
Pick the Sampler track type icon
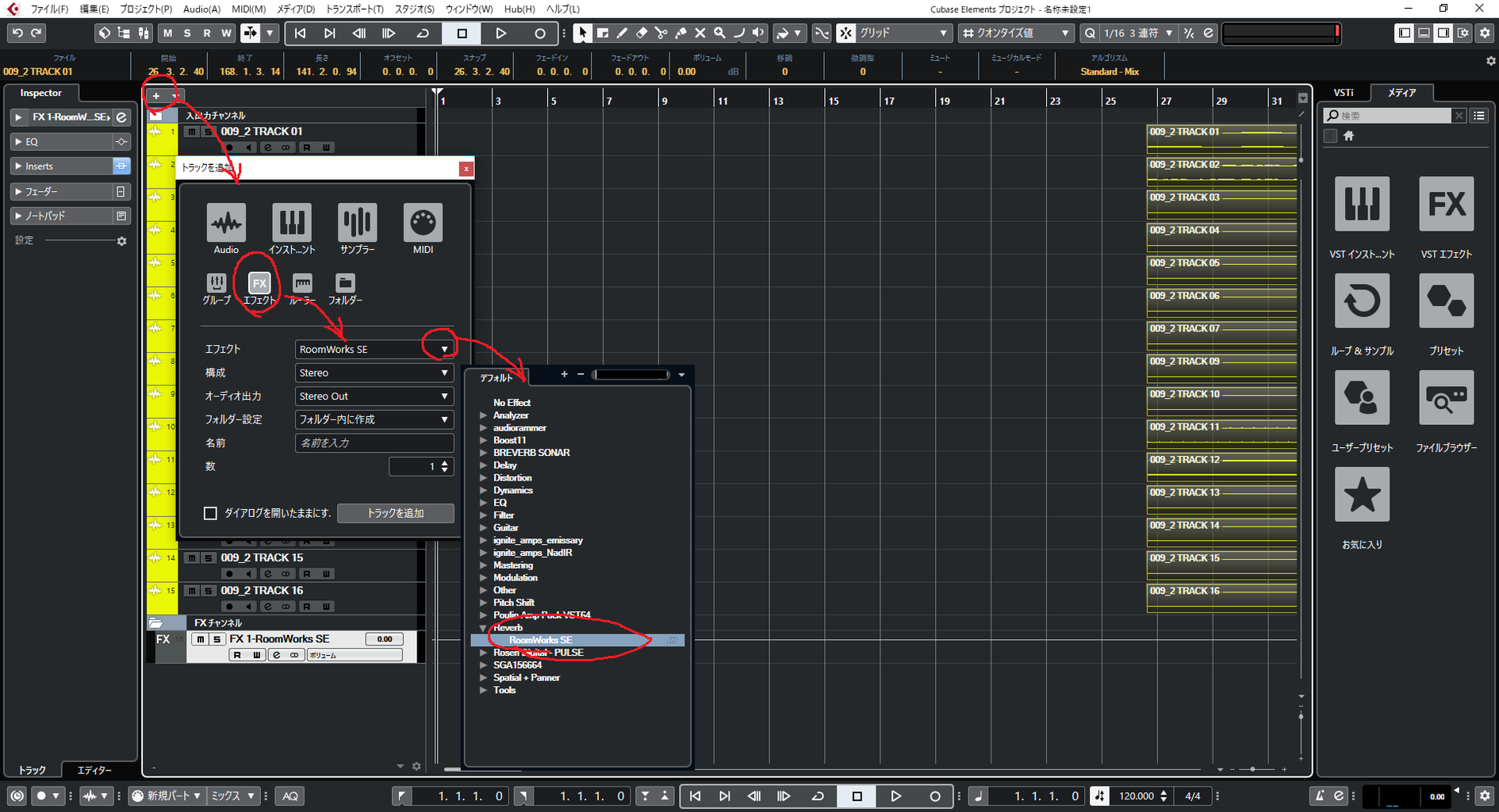point(357,222)
